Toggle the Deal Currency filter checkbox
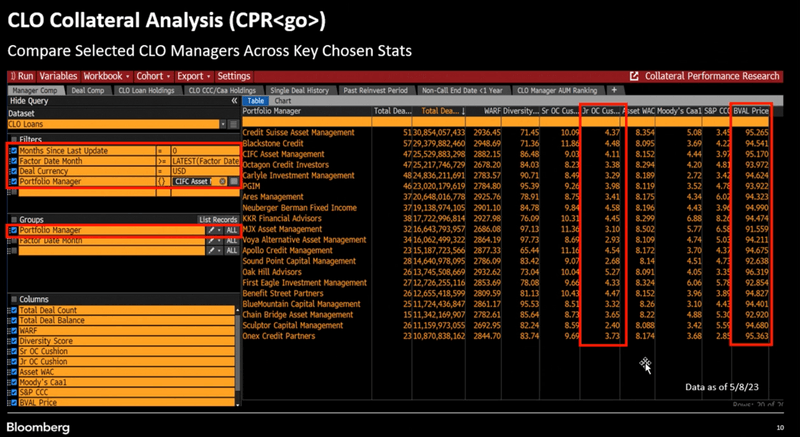Image resolution: width=800 pixels, height=437 pixels. tap(13, 171)
